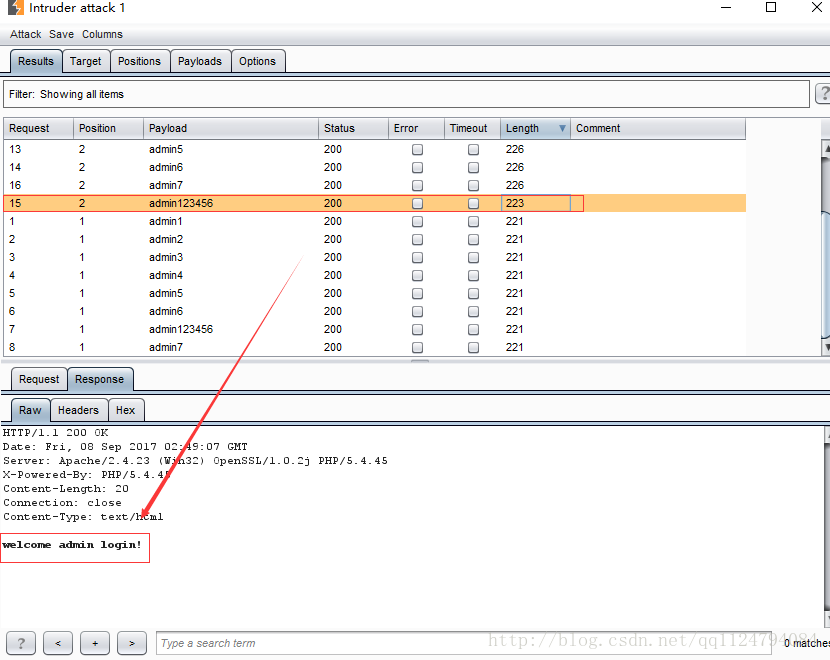Select request 2 payload admin2
Image resolution: width=830 pixels, height=660 pixels.
coord(166,239)
